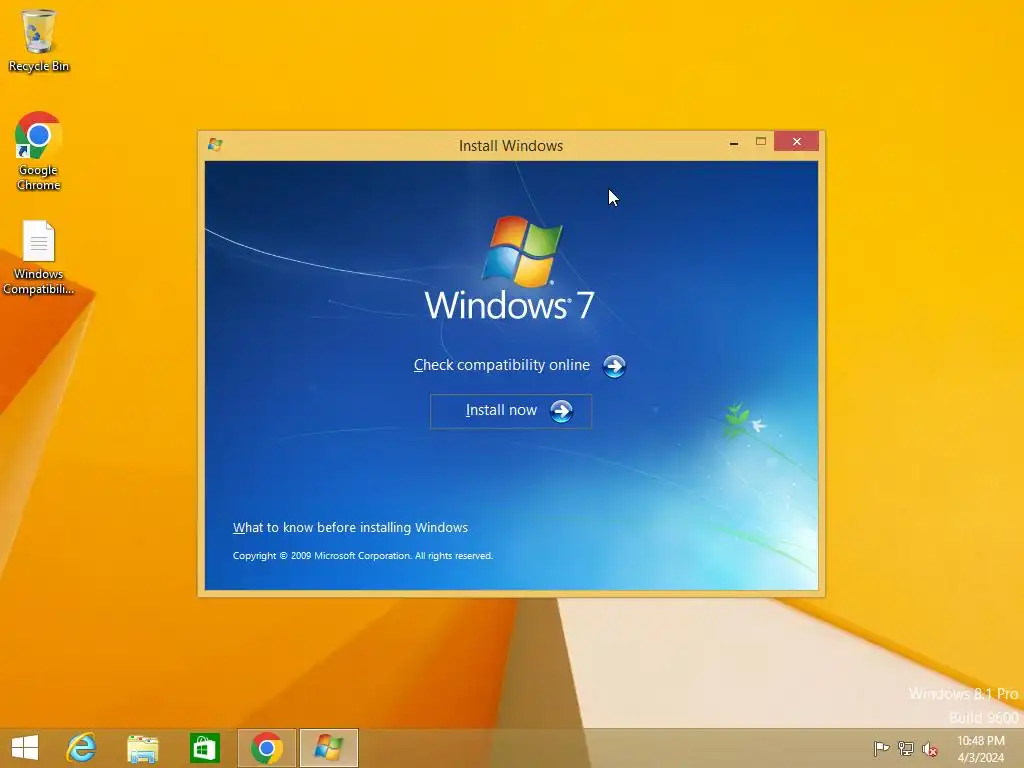The image size is (1024, 768).
Task: Maximize the Install Windows window
Action: [761, 142]
